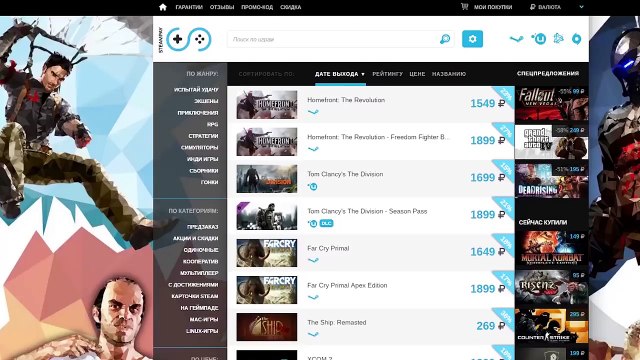Click the search magnifier icon
This screenshot has height=360, width=640.
(x=445, y=39)
